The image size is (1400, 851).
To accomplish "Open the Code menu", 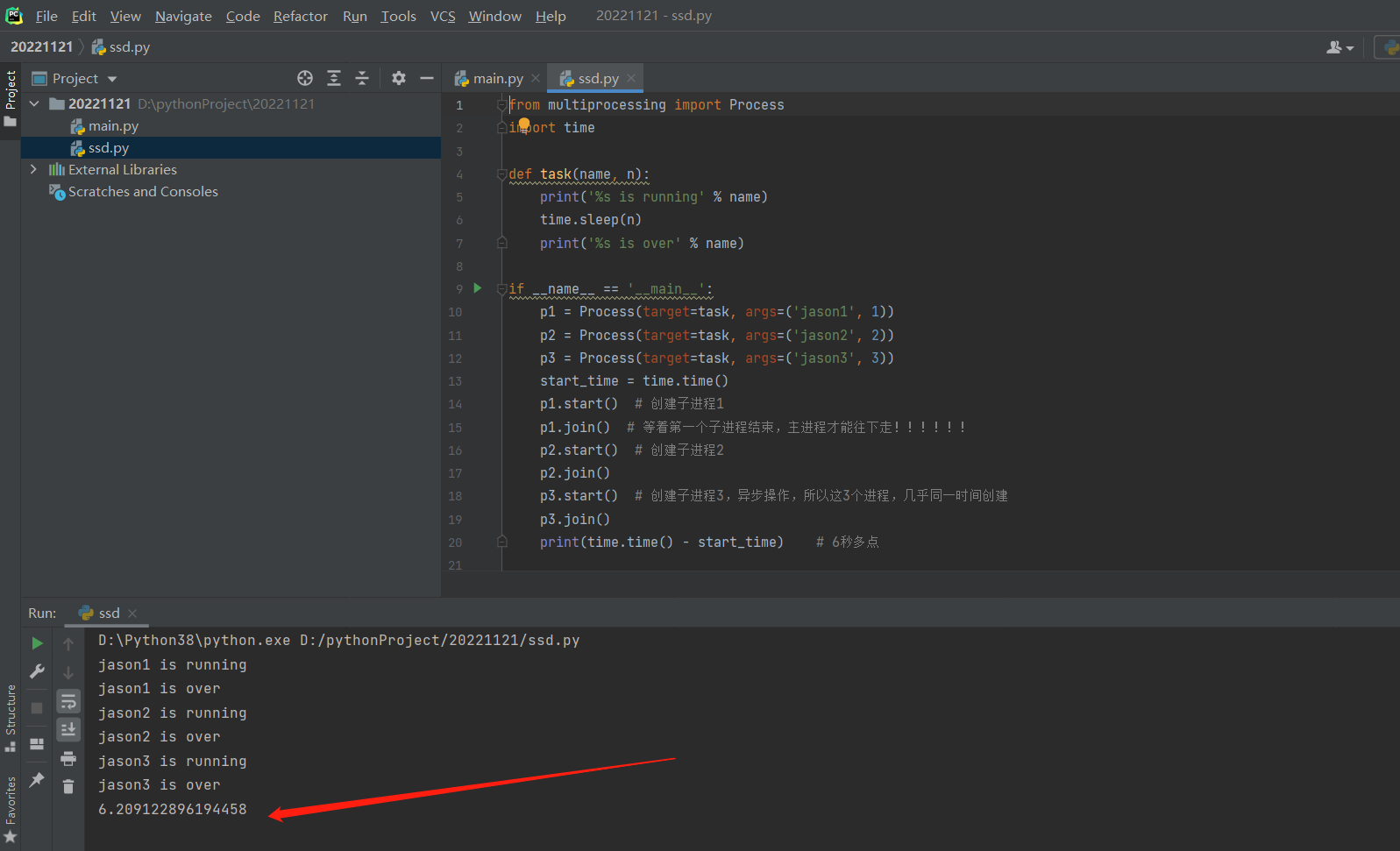I will [x=243, y=16].
